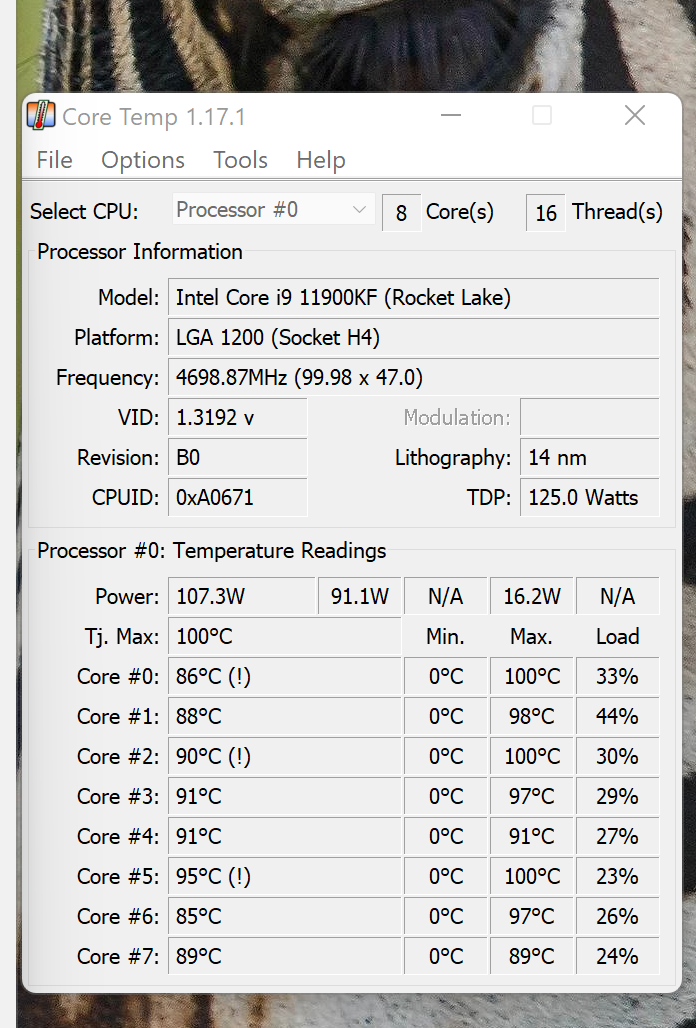Viewport: 696px width, 1028px height.
Task: Click Core #6 load 26%
Action: tap(617, 917)
